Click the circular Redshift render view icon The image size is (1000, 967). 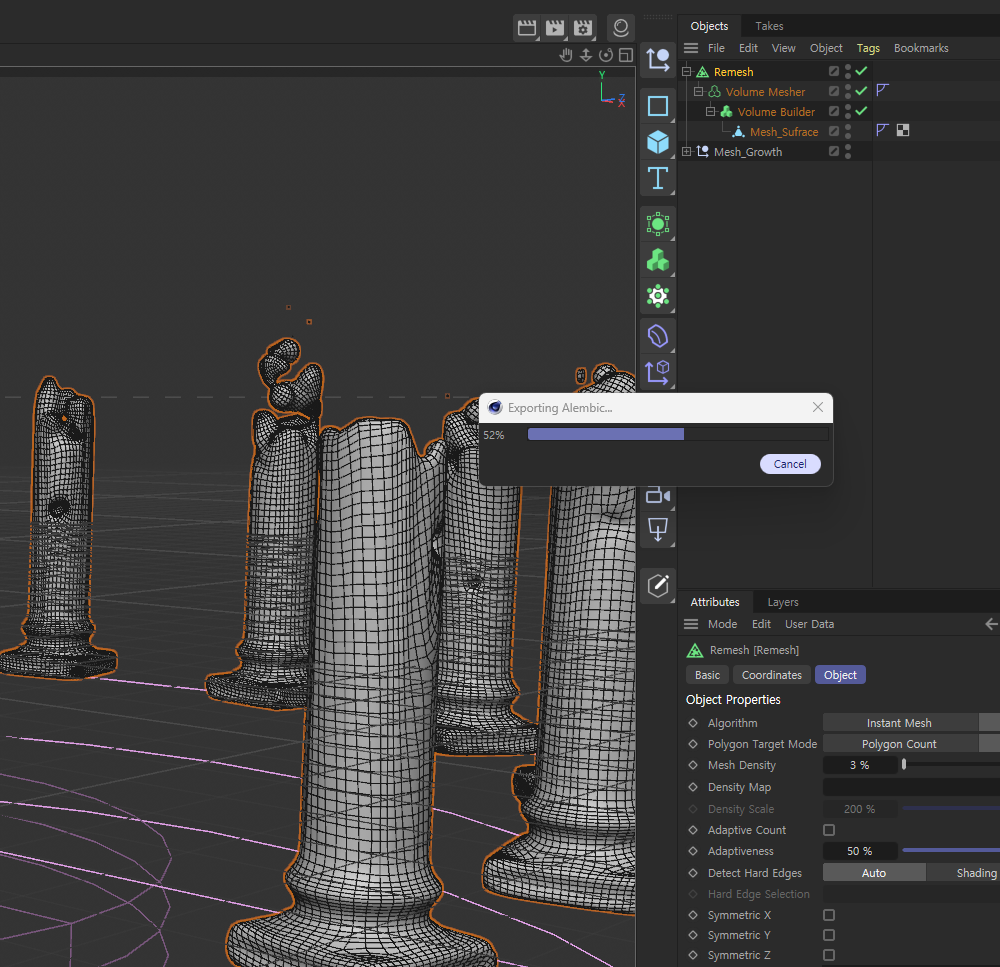[x=621, y=27]
